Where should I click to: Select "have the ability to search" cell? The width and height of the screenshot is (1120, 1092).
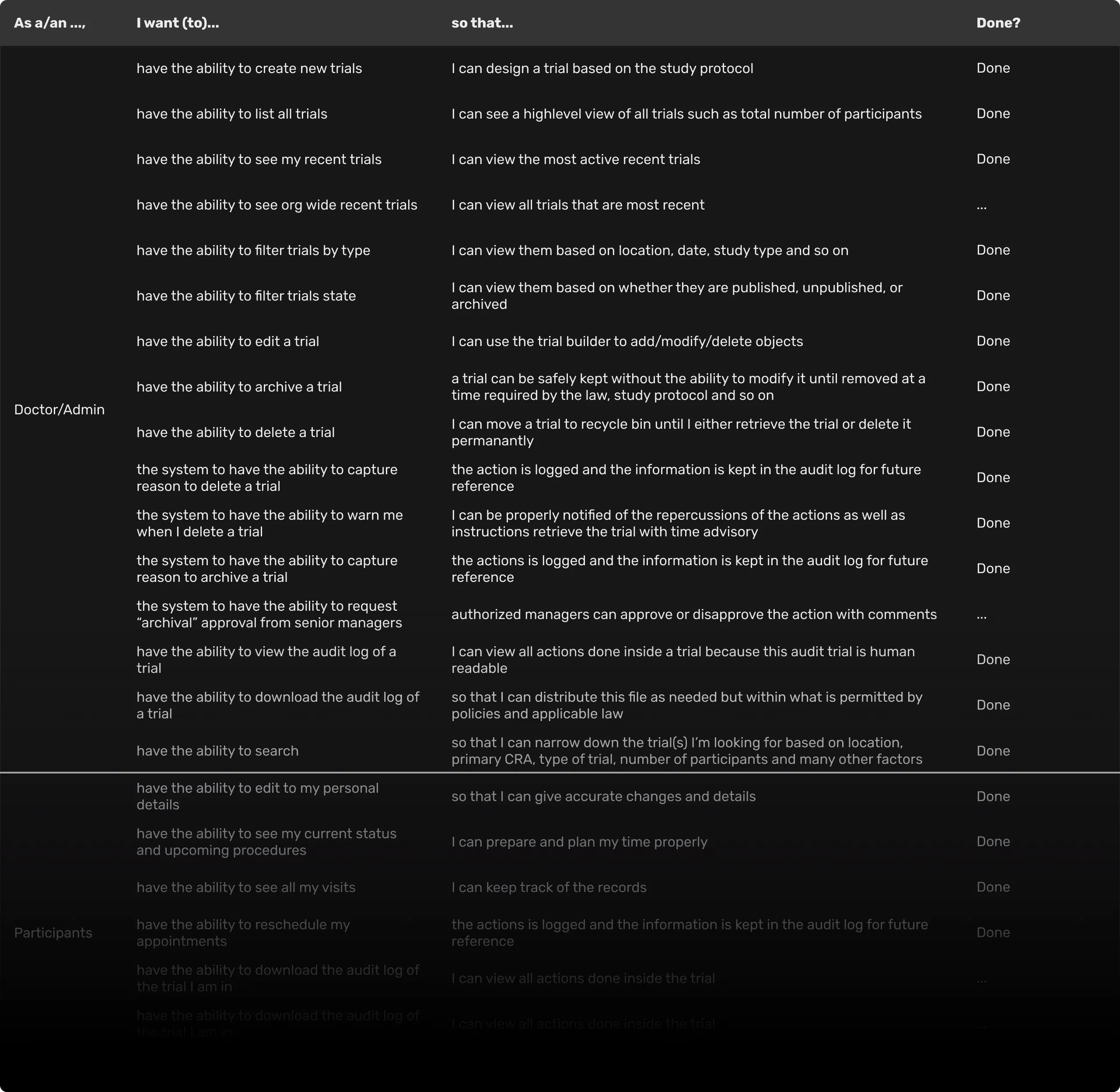pyautogui.click(x=217, y=751)
